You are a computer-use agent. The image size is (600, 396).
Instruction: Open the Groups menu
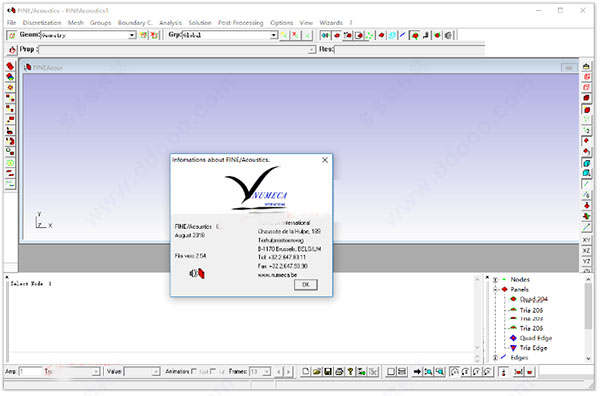tap(100, 23)
